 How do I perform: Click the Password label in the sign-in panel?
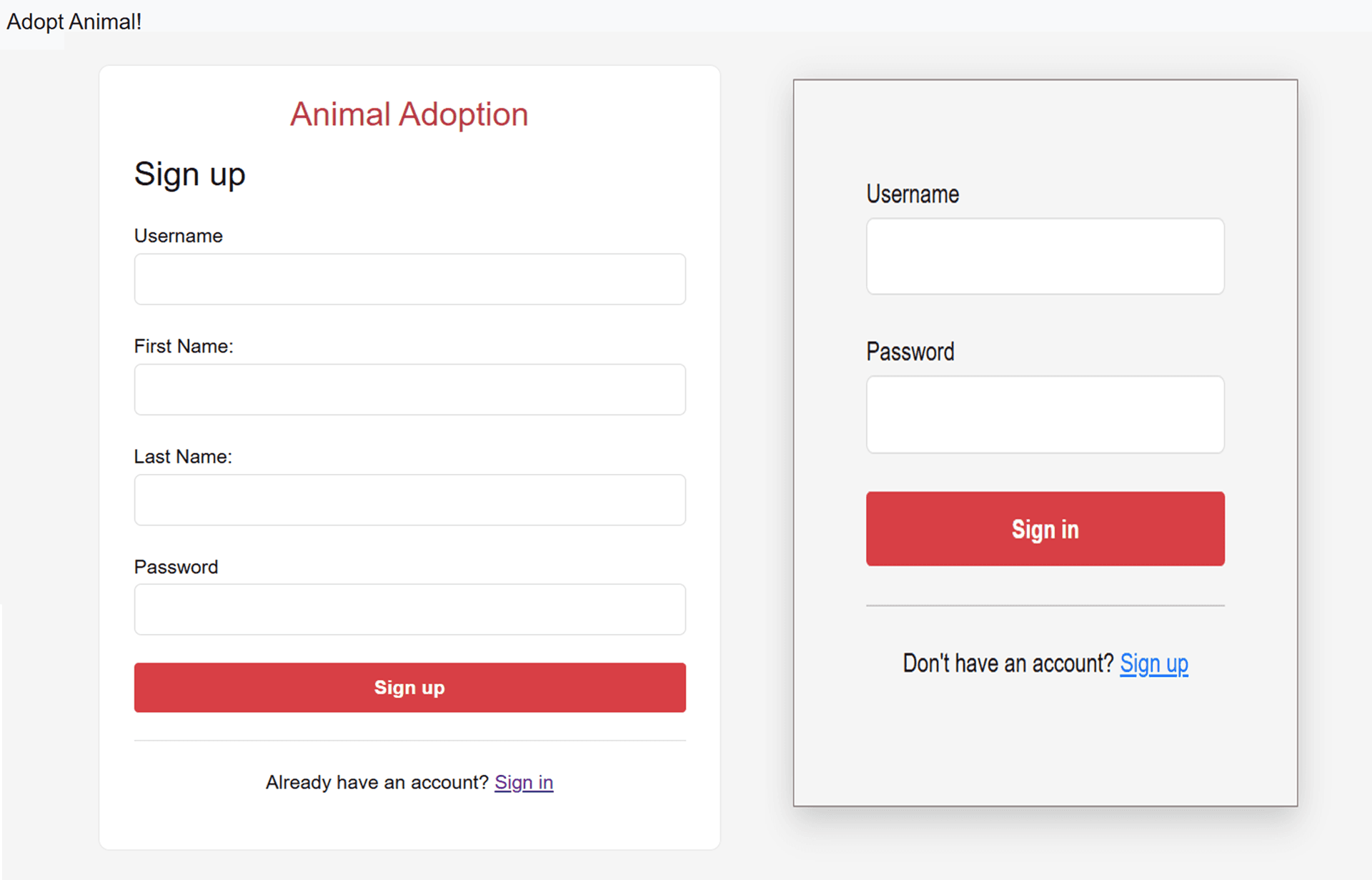point(910,352)
